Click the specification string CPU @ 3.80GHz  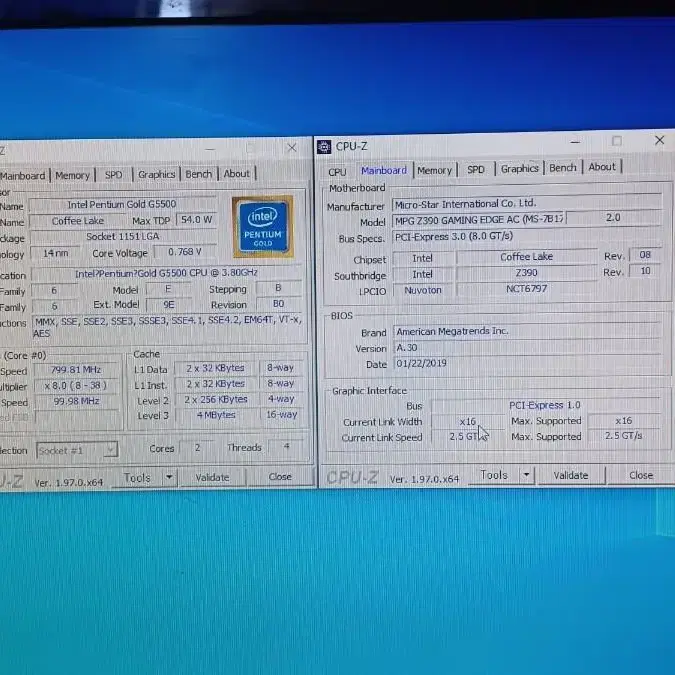(x=166, y=273)
